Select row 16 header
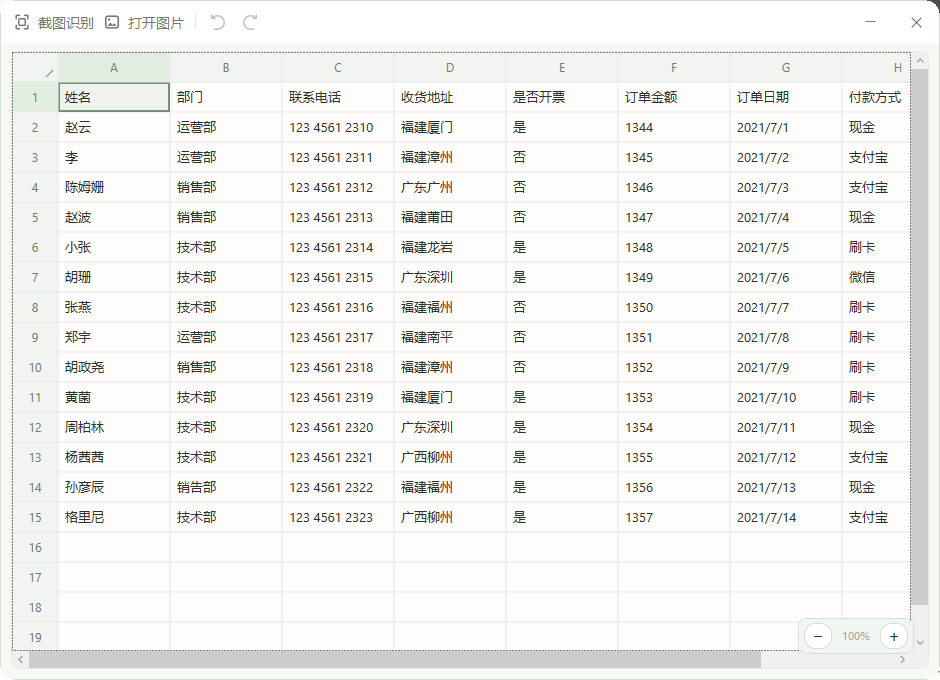 pyautogui.click(x=35, y=547)
